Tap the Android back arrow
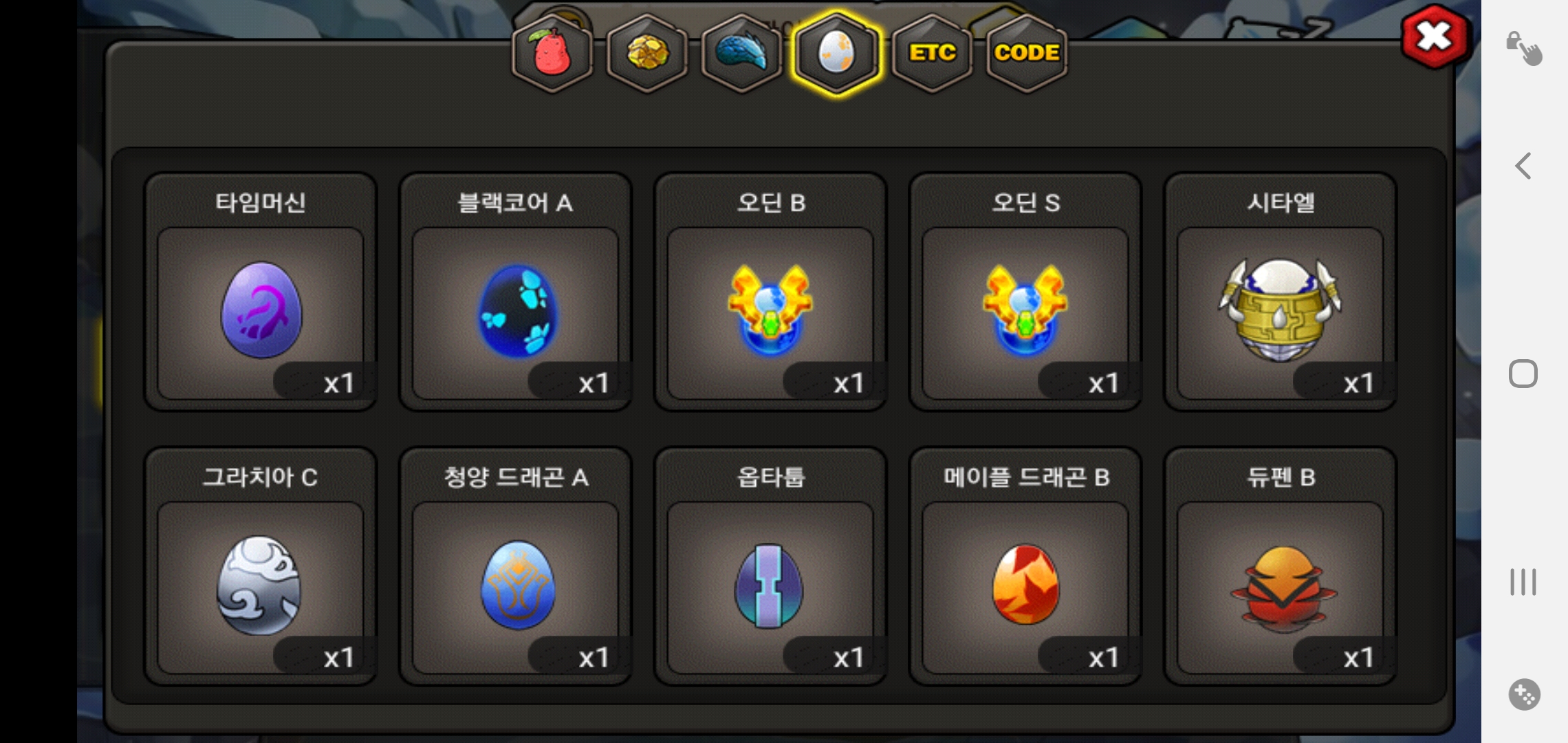This screenshot has height=743, width=1568. (1523, 166)
